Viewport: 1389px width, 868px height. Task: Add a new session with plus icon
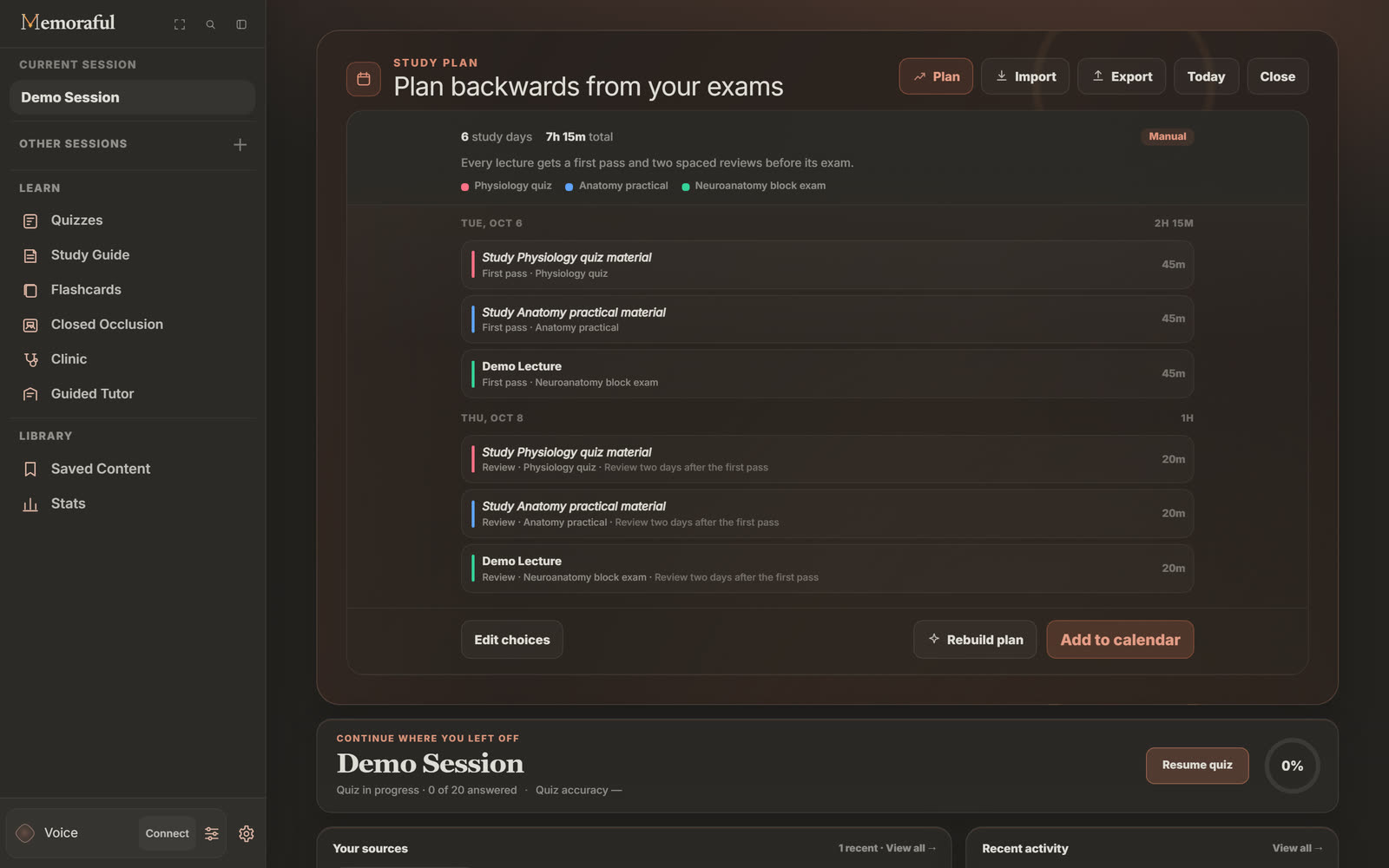(x=240, y=144)
